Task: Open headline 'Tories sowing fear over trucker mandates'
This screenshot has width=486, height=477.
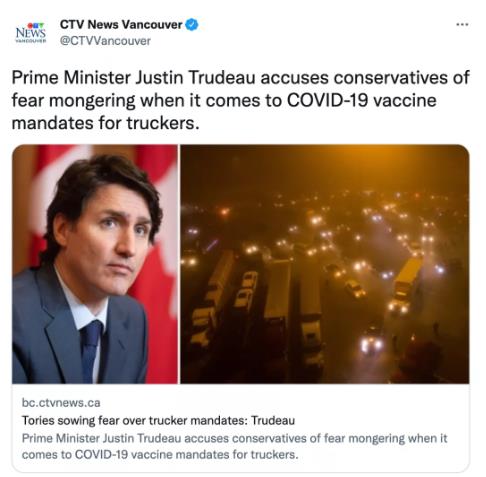Action: coord(158,420)
